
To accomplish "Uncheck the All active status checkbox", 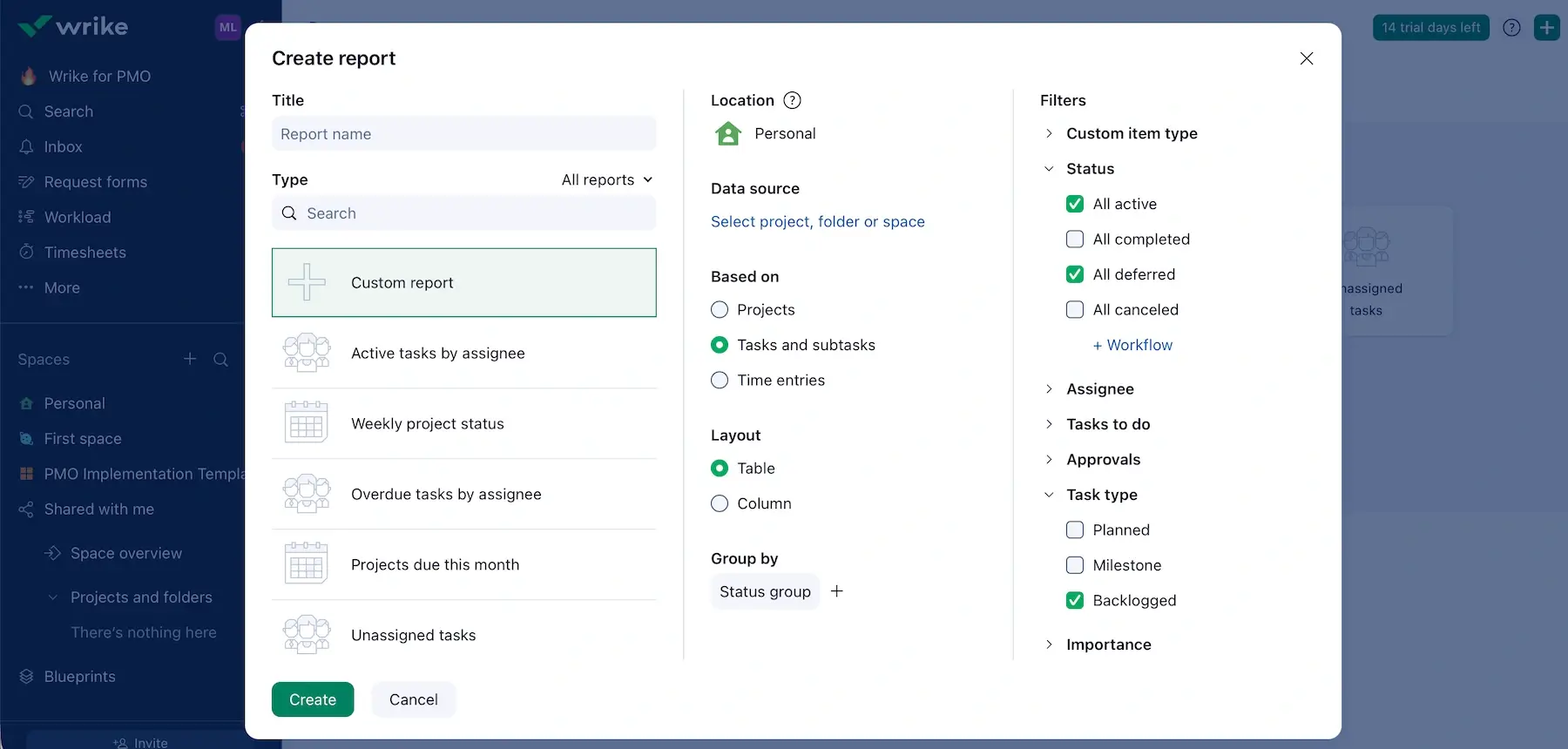I will click(1075, 204).
